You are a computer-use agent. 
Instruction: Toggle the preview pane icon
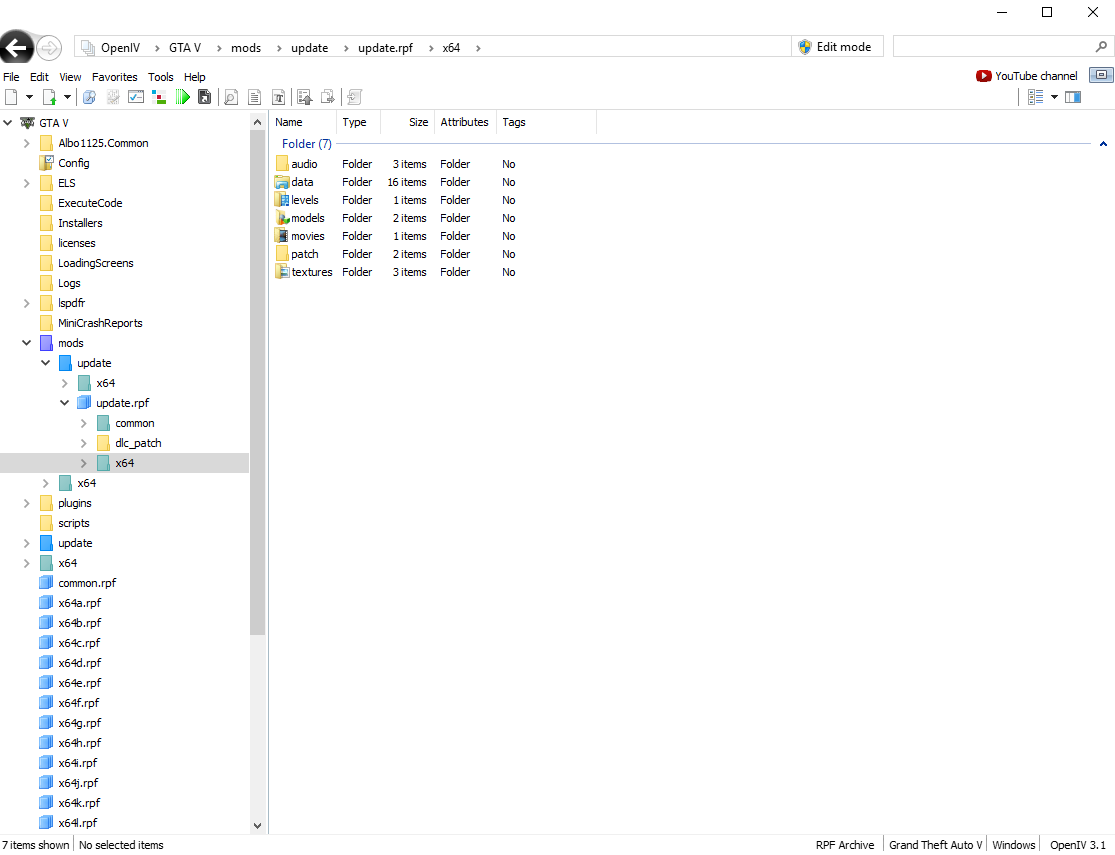click(1073, 97)
